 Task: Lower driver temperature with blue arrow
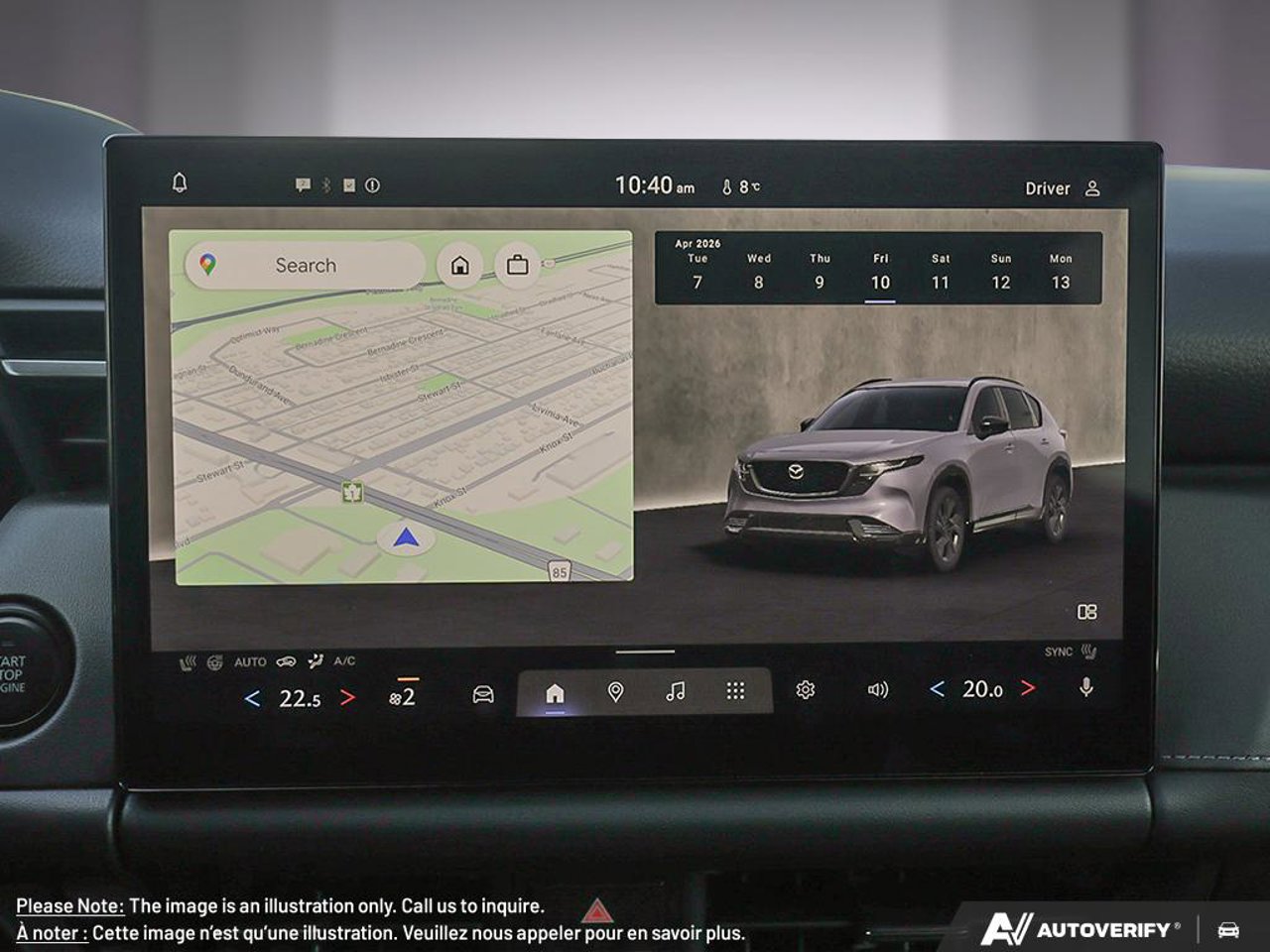252,698
